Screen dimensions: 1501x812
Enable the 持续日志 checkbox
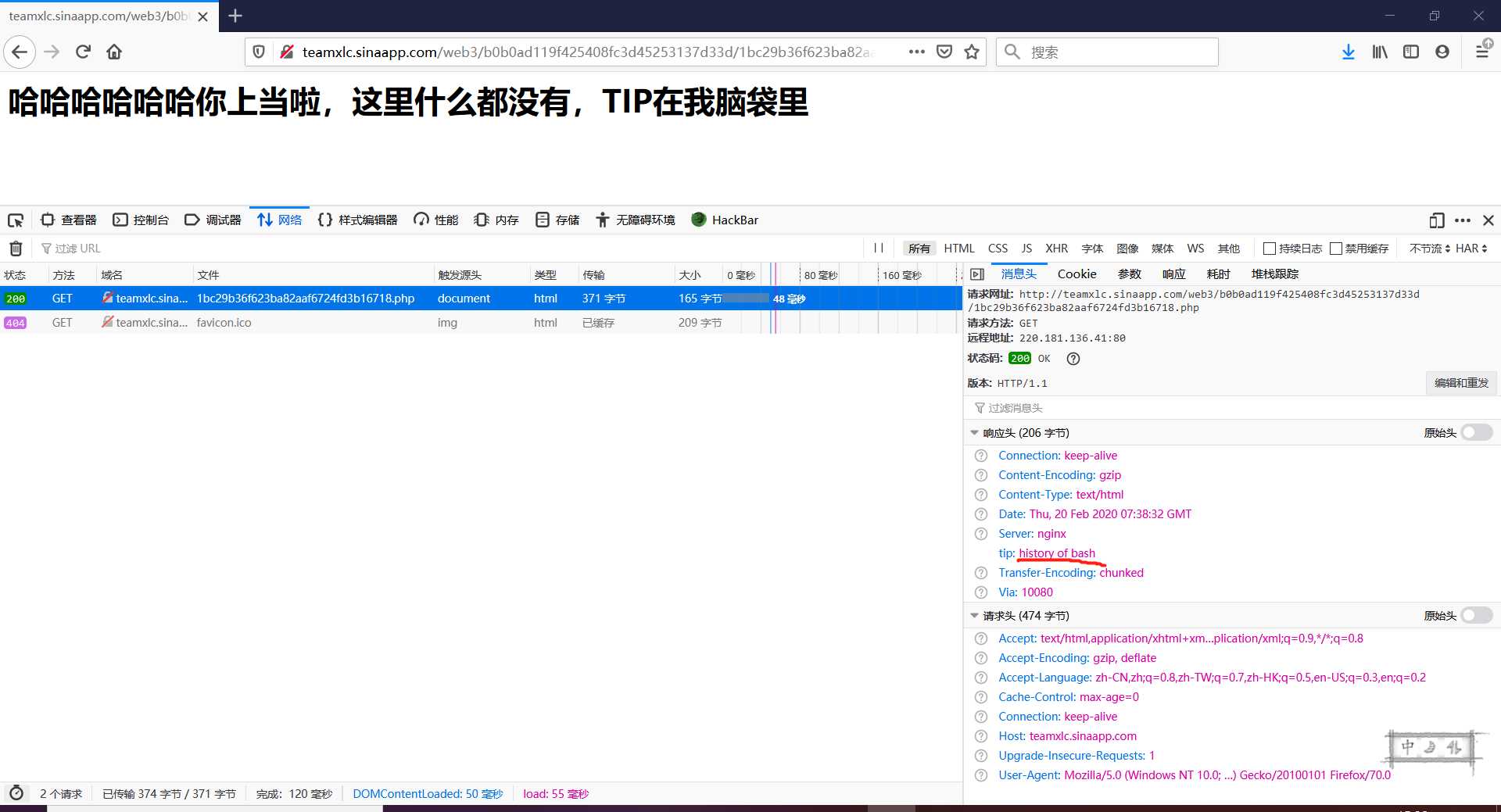click(x=1270, y=249)
